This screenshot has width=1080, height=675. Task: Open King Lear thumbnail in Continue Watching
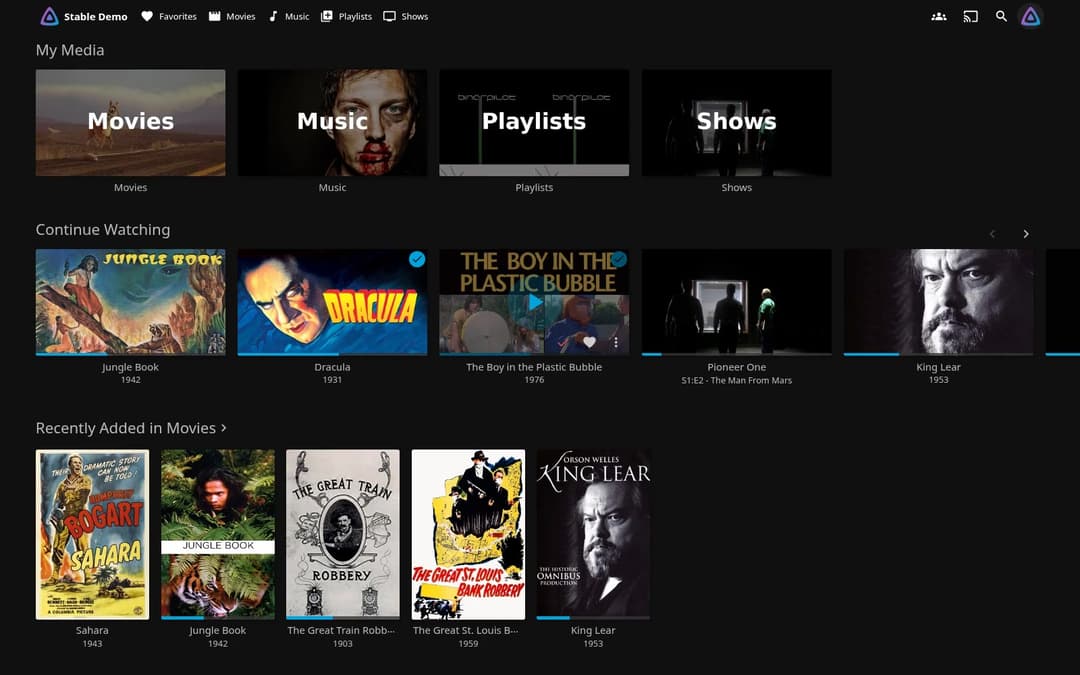[938, 302]
